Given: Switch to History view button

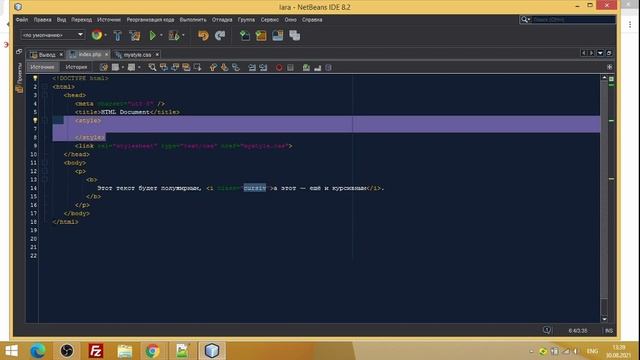Looking at the screenshot, I should tap(76, 67).
